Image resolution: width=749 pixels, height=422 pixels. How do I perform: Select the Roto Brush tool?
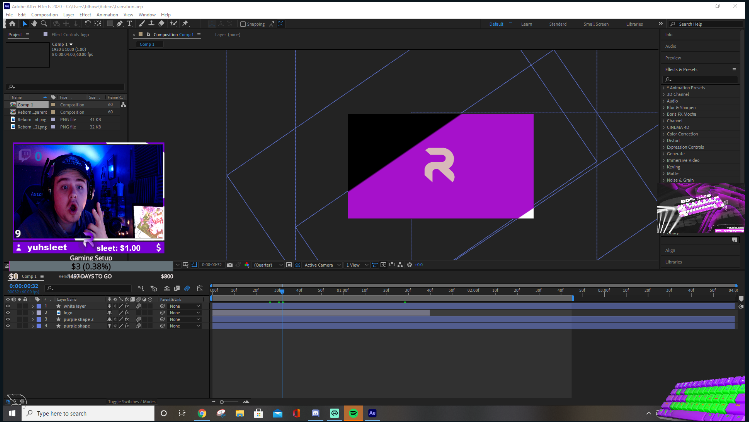click(x=173, y=23)
